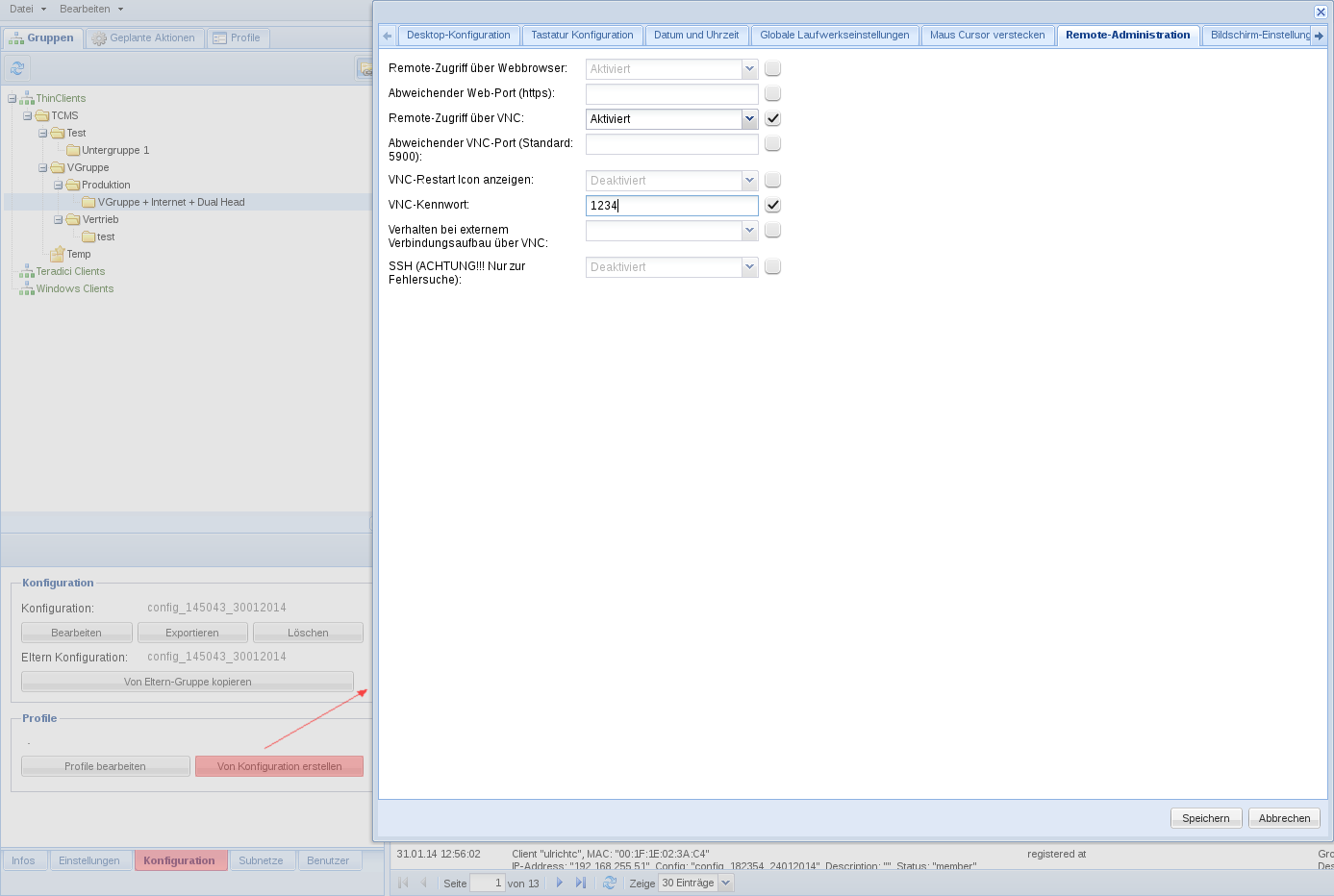This screenshot has width=1334, height=896.
Task: Switch to Datum und Uhrzeit tab
Action: 696,36
